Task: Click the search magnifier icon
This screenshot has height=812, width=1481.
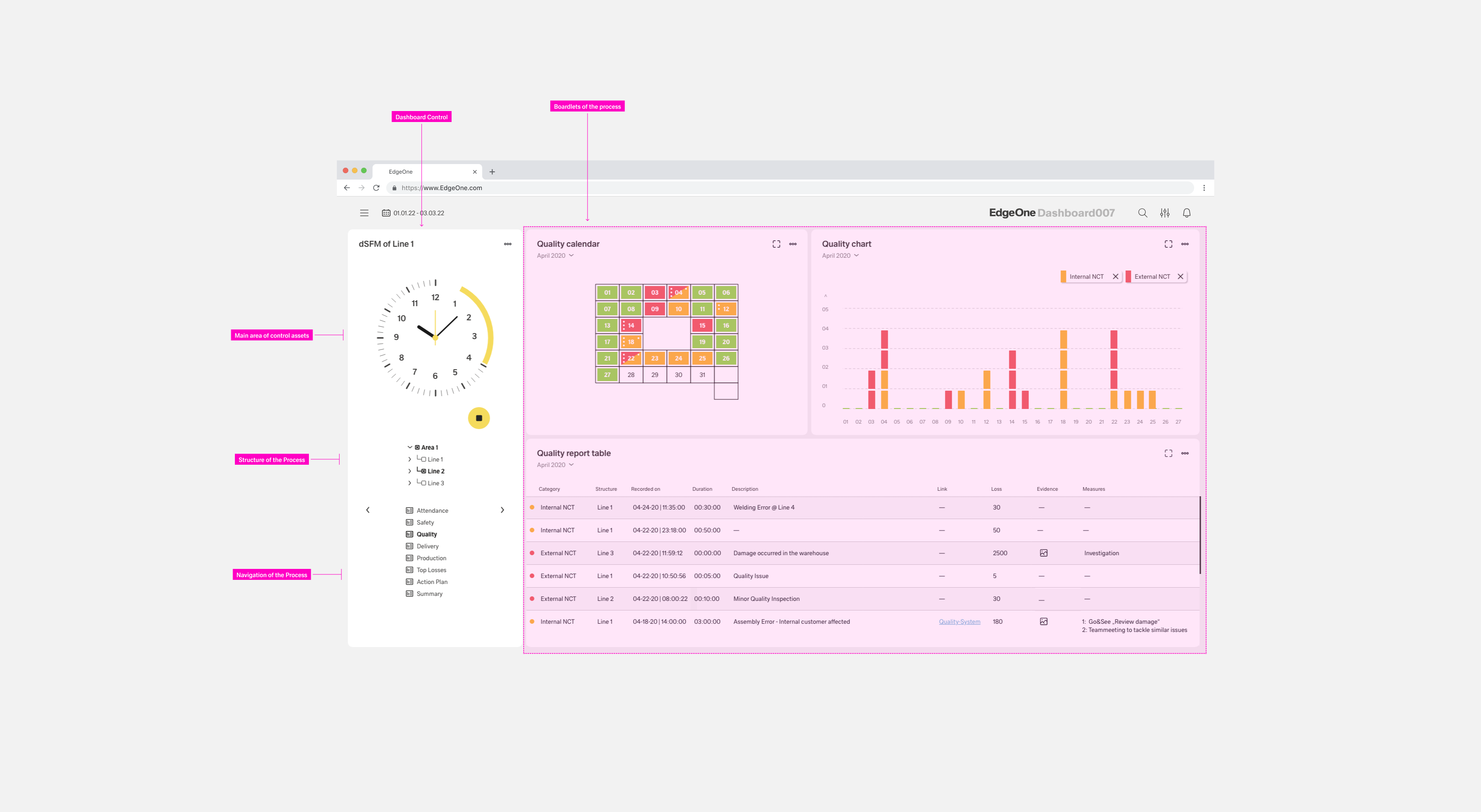Action: (1142, 213)
